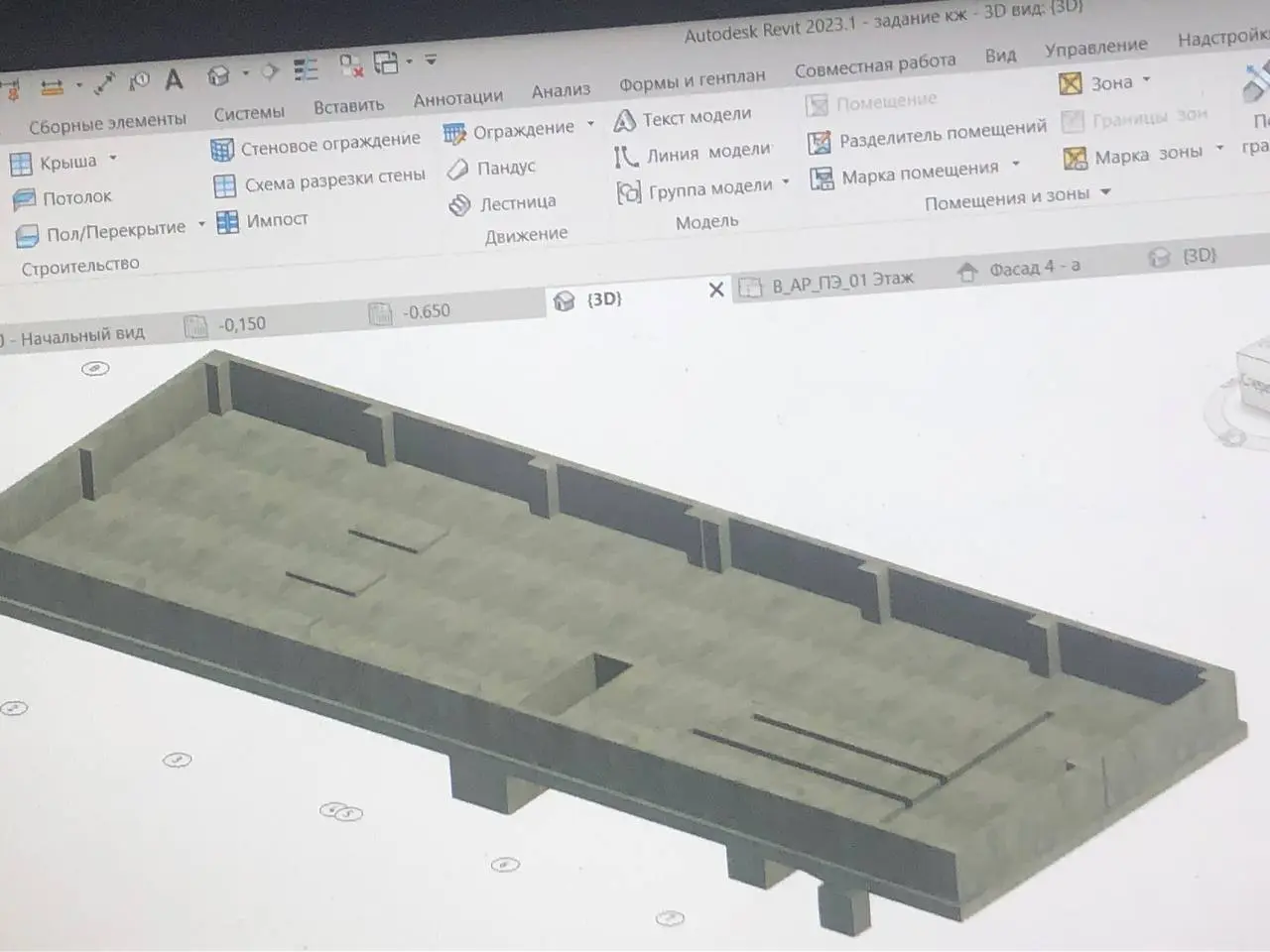Expand the Группа модели dropdown arrow
This screenshot has width=1270, height=952.
[x=786, y=181]
